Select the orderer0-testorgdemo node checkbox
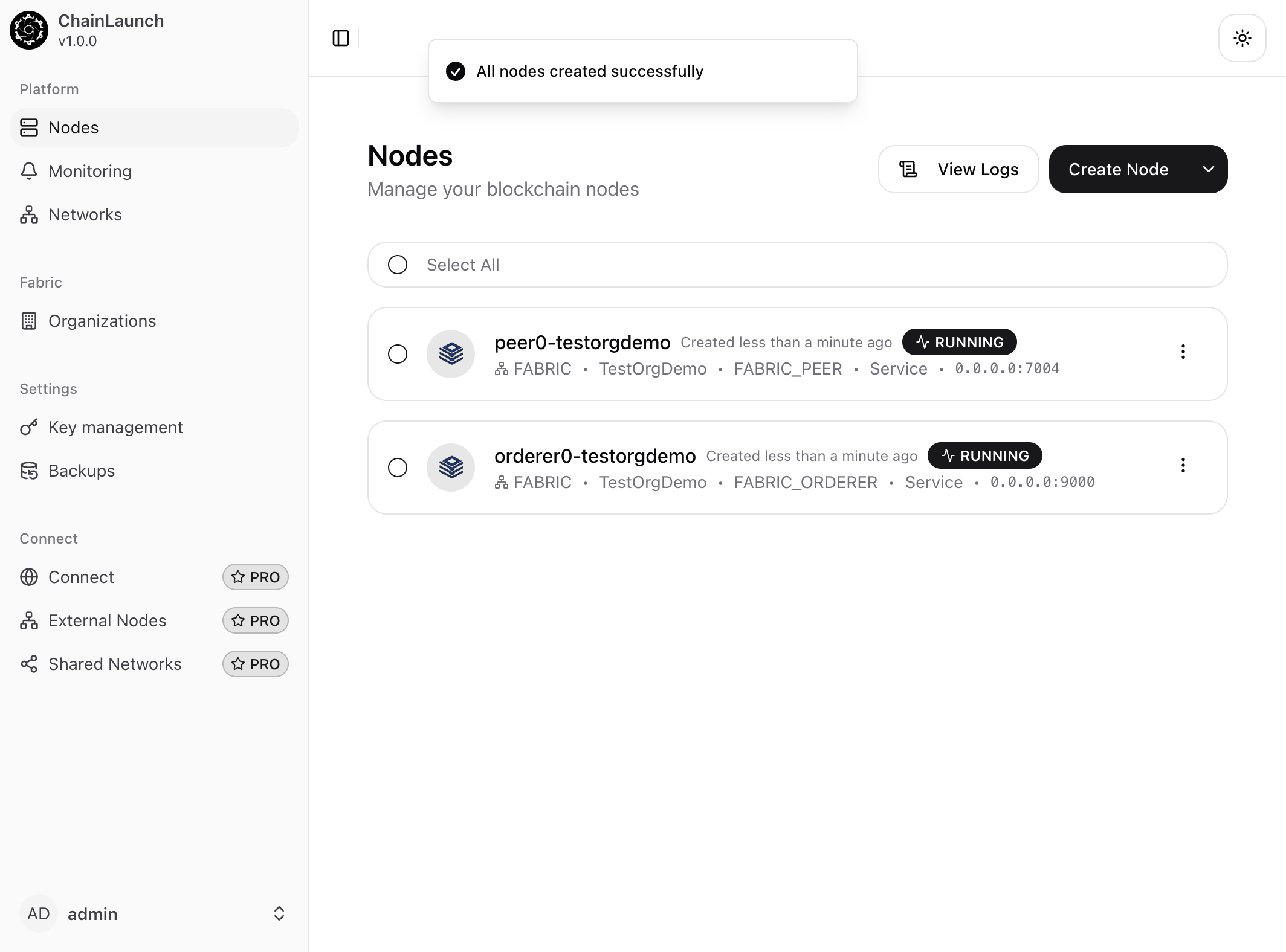 coord(398,468)
